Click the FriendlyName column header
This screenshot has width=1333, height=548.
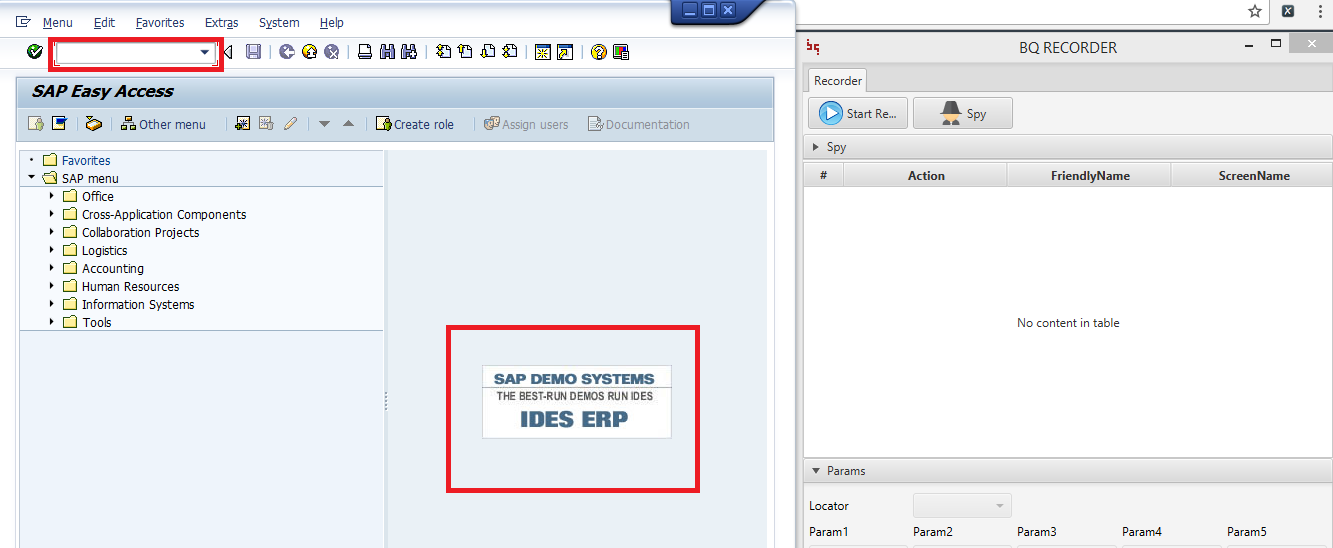click(x=1090, y=175)
